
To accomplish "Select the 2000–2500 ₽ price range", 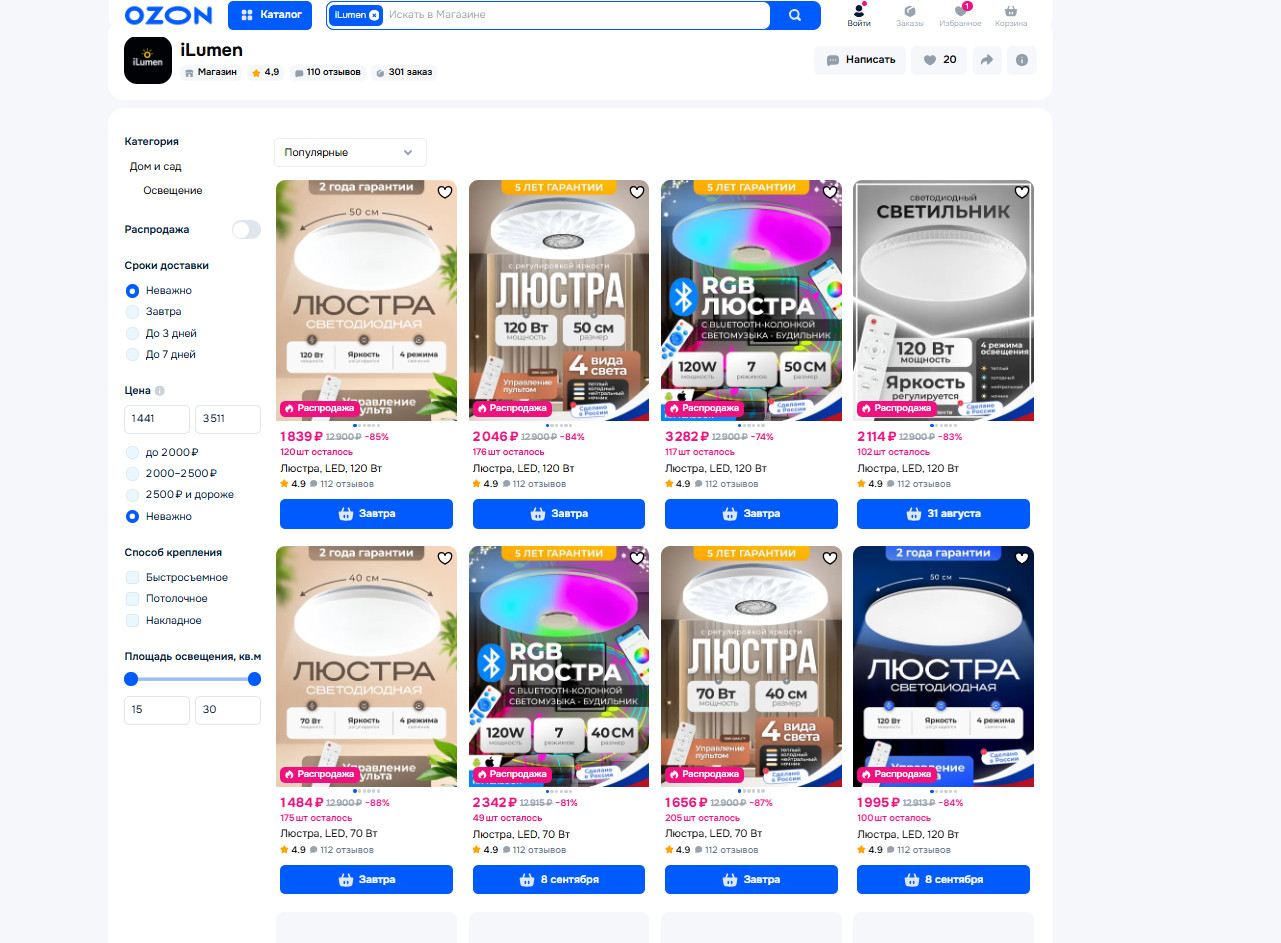I will pyautogui.click(x=132, y=474).
